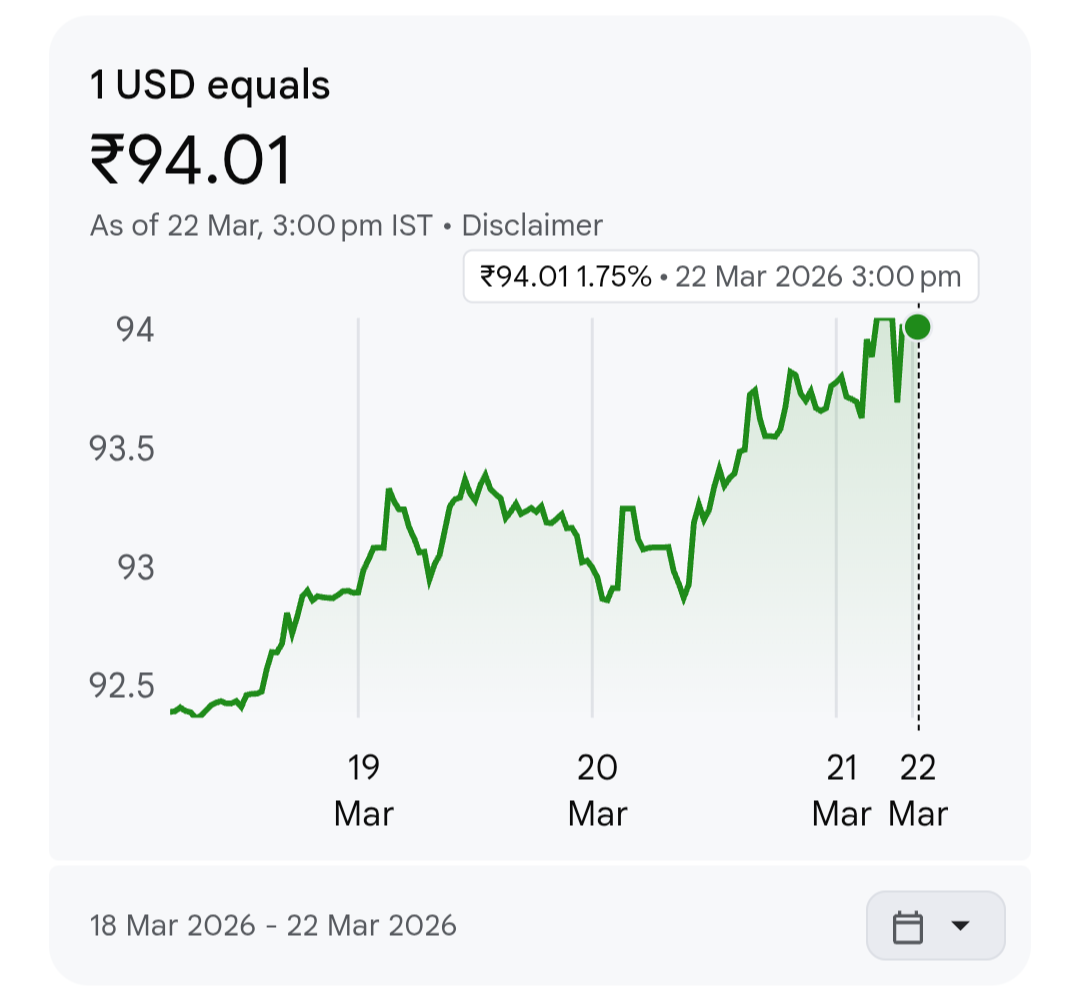The width and height of the screenshot is (1080, 987).
Task: Click the 93 value on y-axis
Action: coord(134,568)
